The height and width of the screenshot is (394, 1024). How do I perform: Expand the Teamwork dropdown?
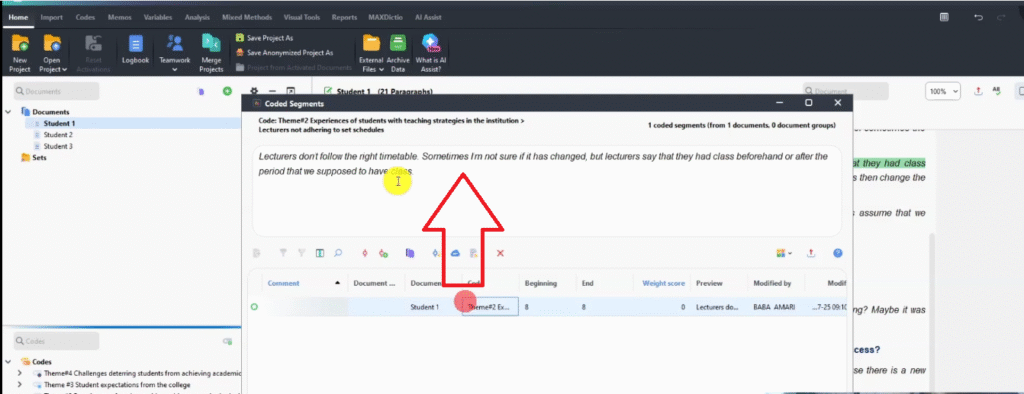click(174, 69)
